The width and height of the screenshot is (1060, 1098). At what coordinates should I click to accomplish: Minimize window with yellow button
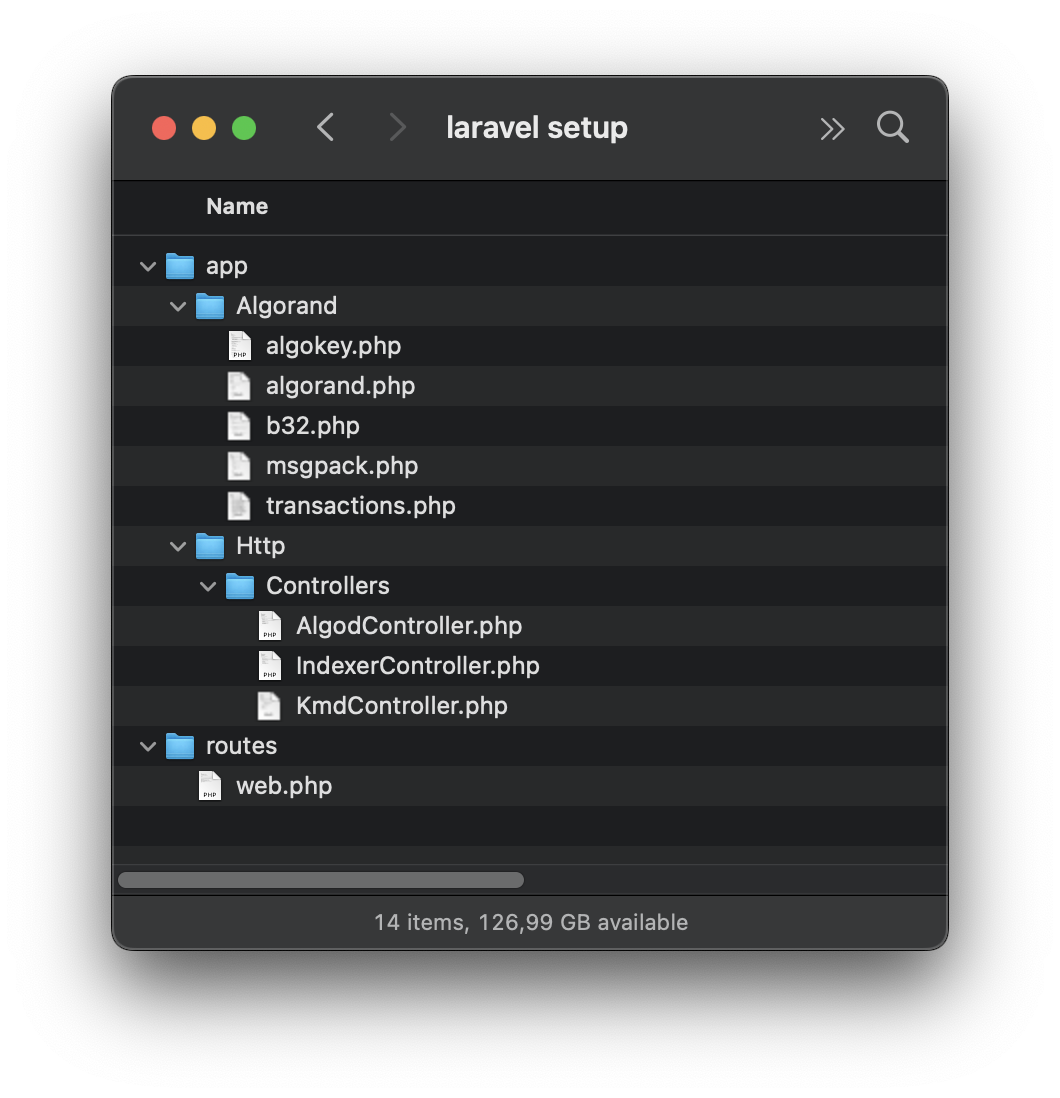204,128
